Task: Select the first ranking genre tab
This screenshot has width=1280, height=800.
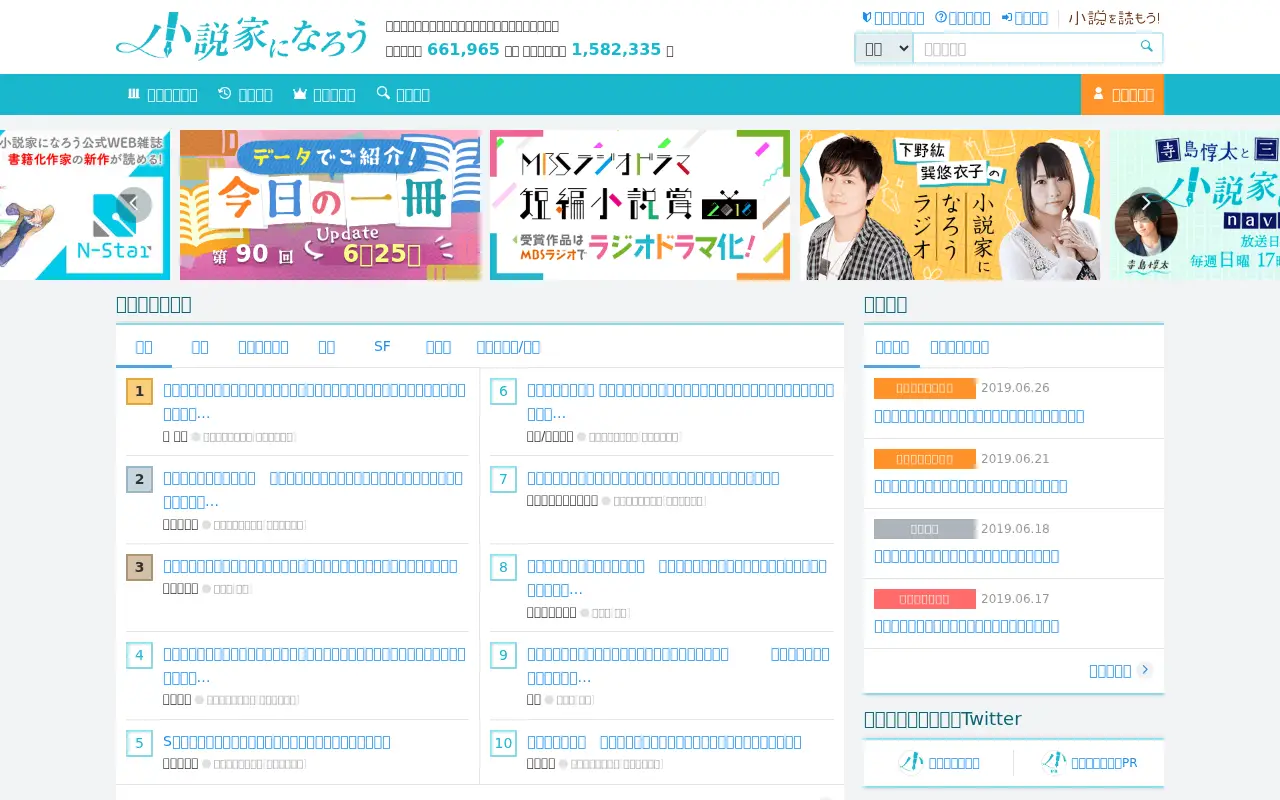Action: (x=144, y=346)
